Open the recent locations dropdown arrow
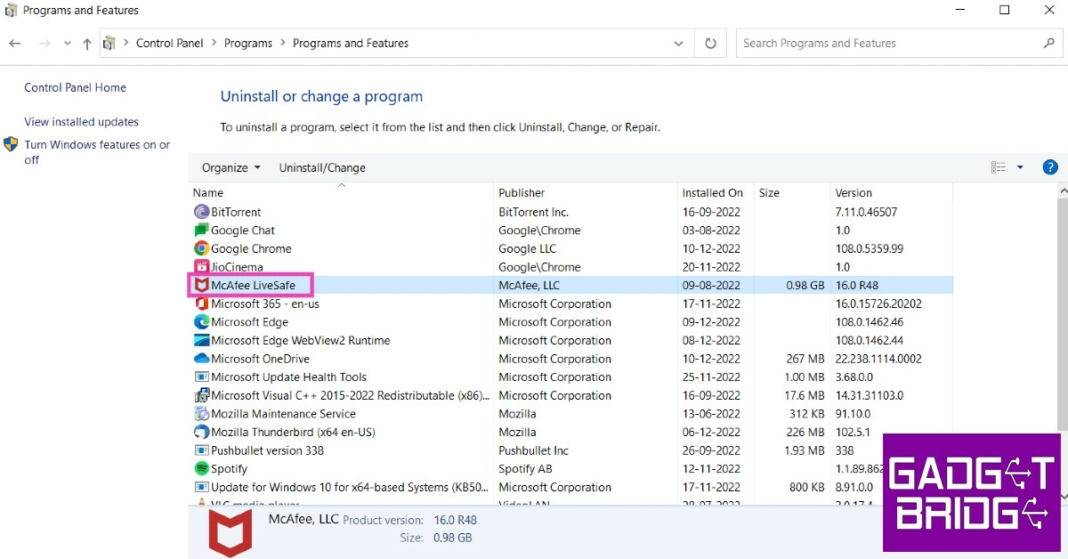The width and height of the screenshot is (1068, 559). (67, 43)
